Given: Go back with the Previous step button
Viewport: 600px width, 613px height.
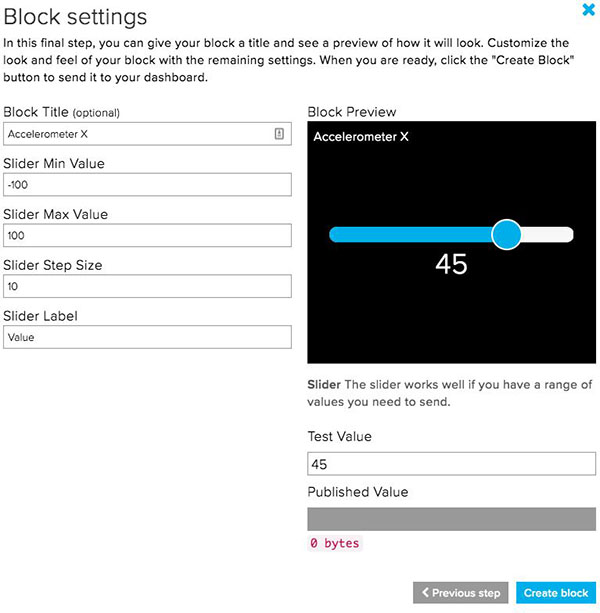Looking at the screenshot, I should tap(461, 593).
